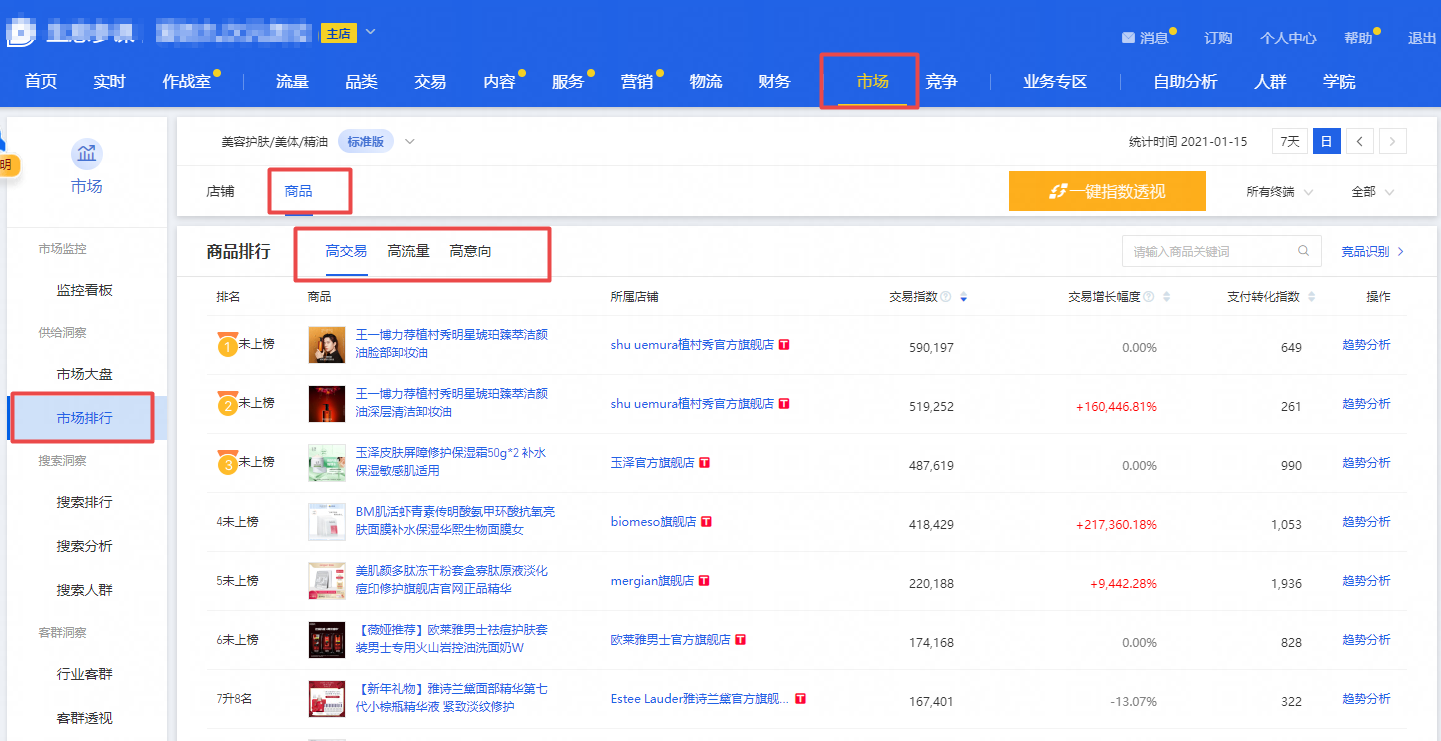Open the 市场 tab in top navigation
The height and width of the screenshot is (741, 1441).
point(872,82)
